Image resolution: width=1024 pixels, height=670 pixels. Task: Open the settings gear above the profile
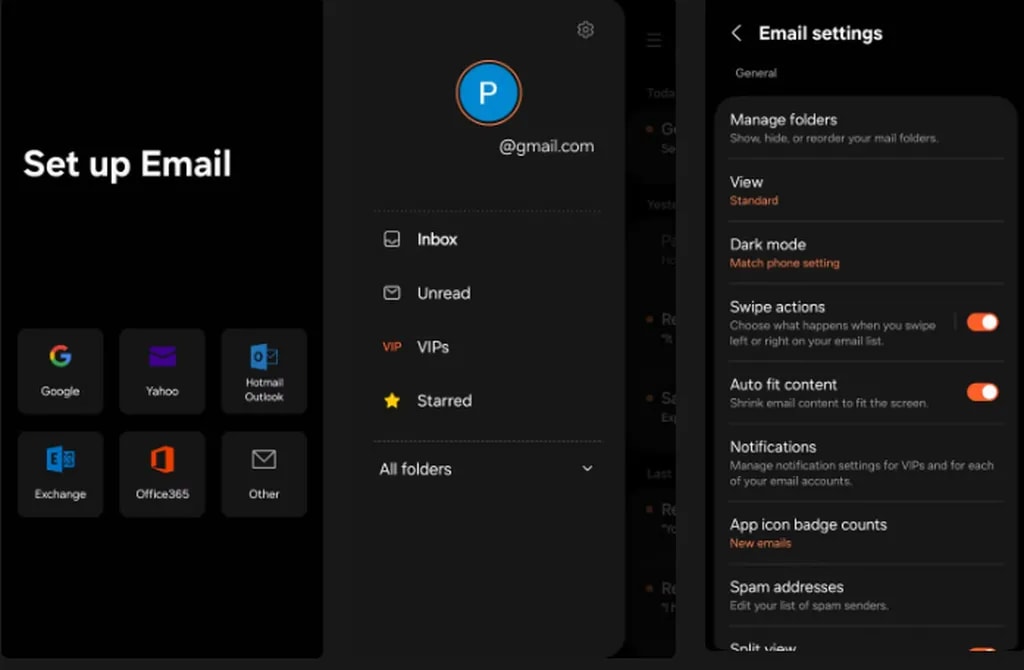pyautogui.click(x=585, y=30)
